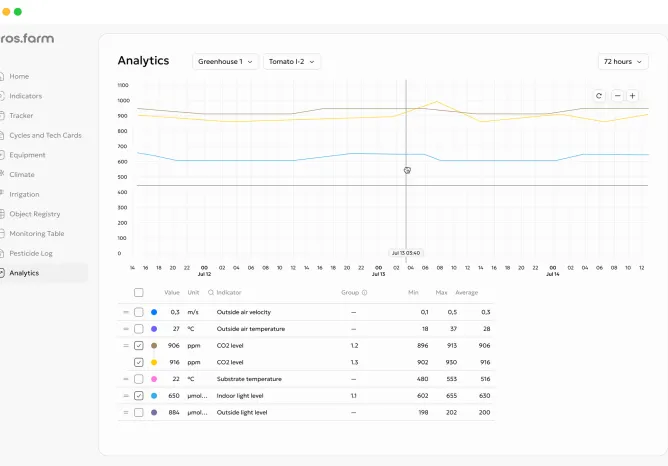Check Substrate temperature checkbox
This screenshot has height=466, width=668.
pyautogui.click(x=138, y=379)
